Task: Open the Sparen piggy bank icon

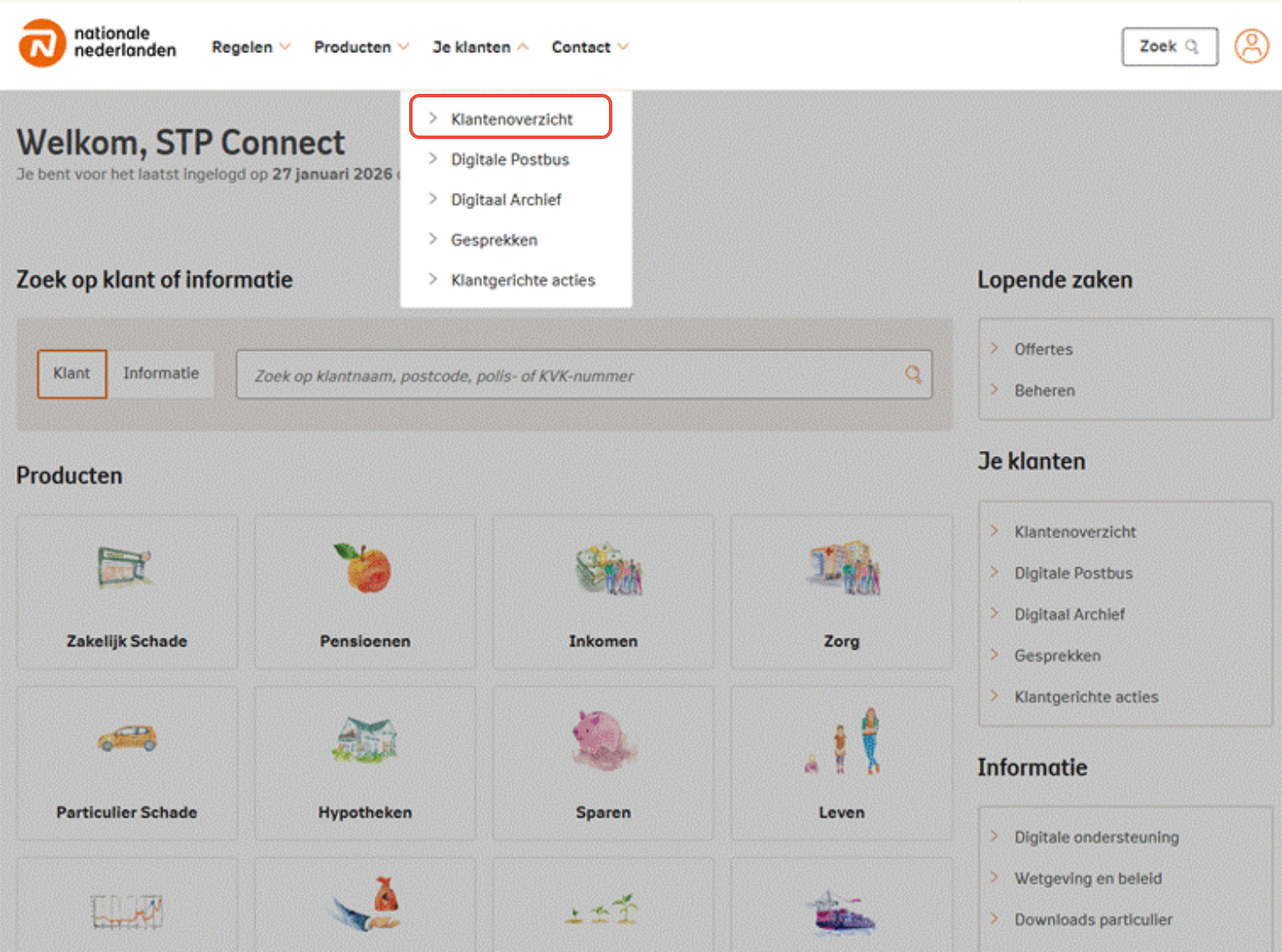Action: click(604, 739)
